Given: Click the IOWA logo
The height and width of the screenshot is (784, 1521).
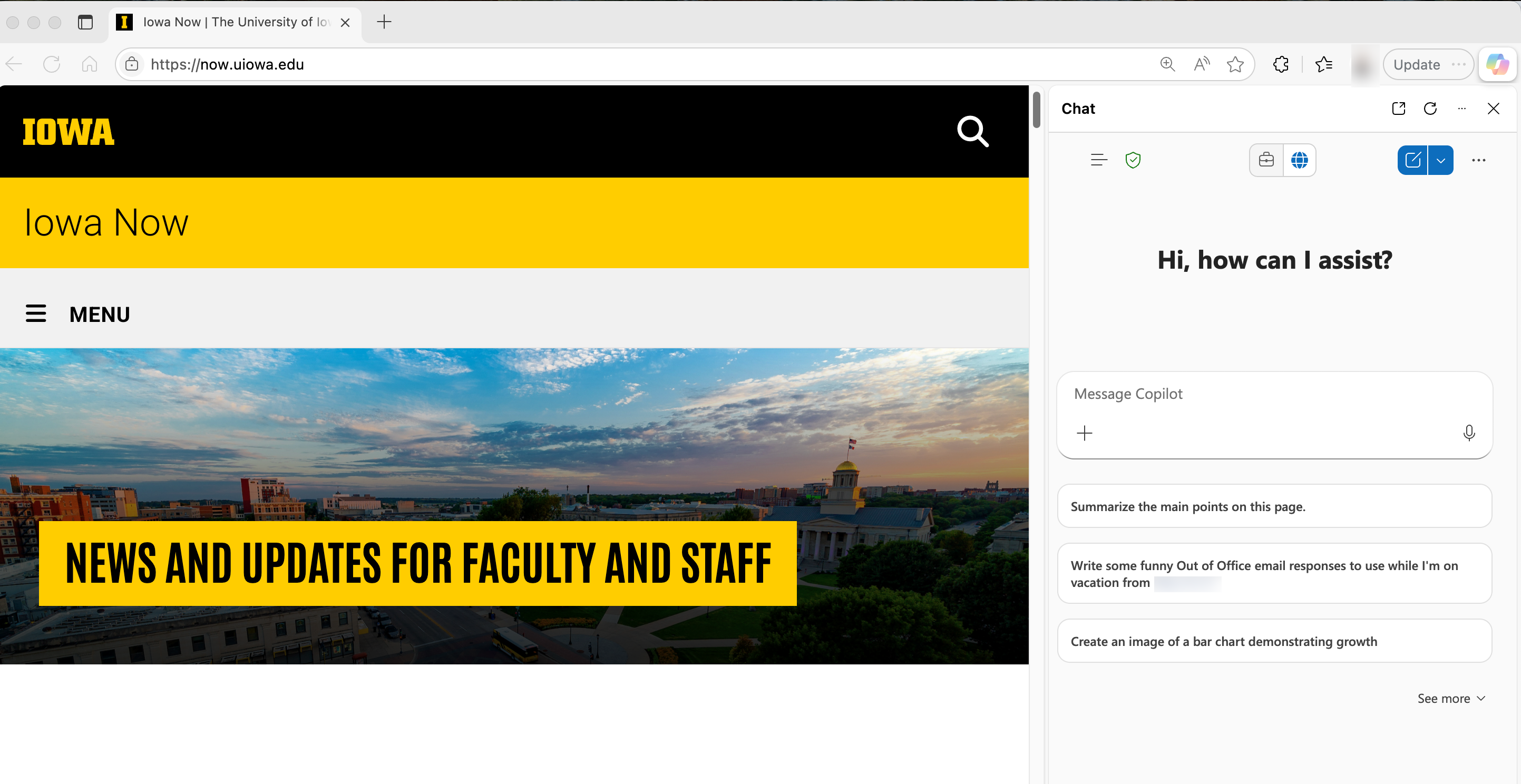Looking at the screenshot, I should tap(68, 131).
